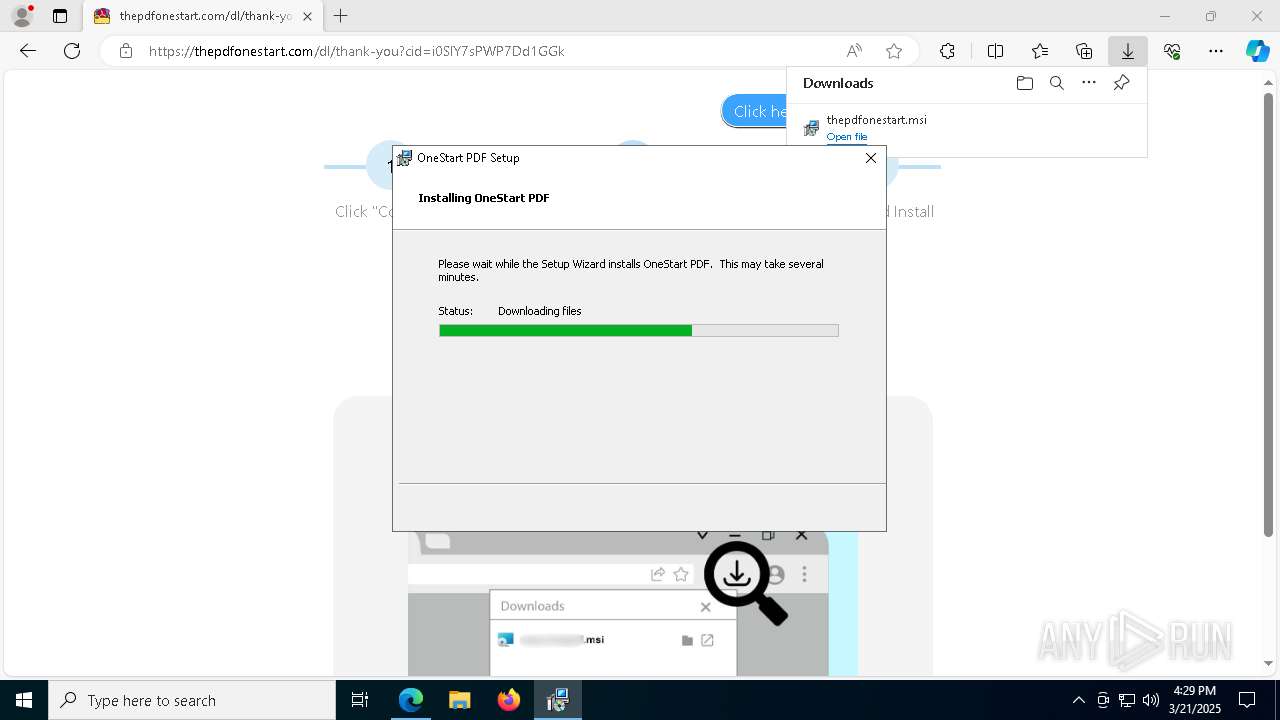This screenshot has height=720, width=1280.
Task: Open Edge profile avatar
Action: (22, 16)
